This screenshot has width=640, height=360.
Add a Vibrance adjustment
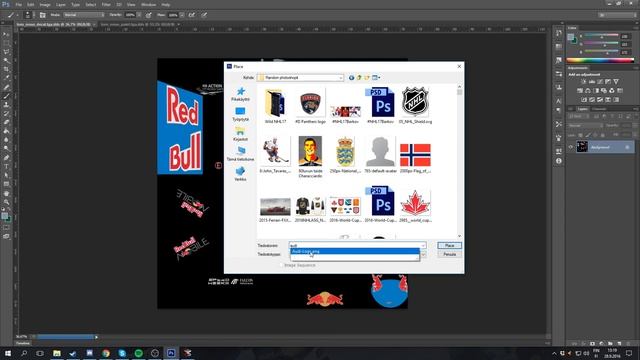616,82
